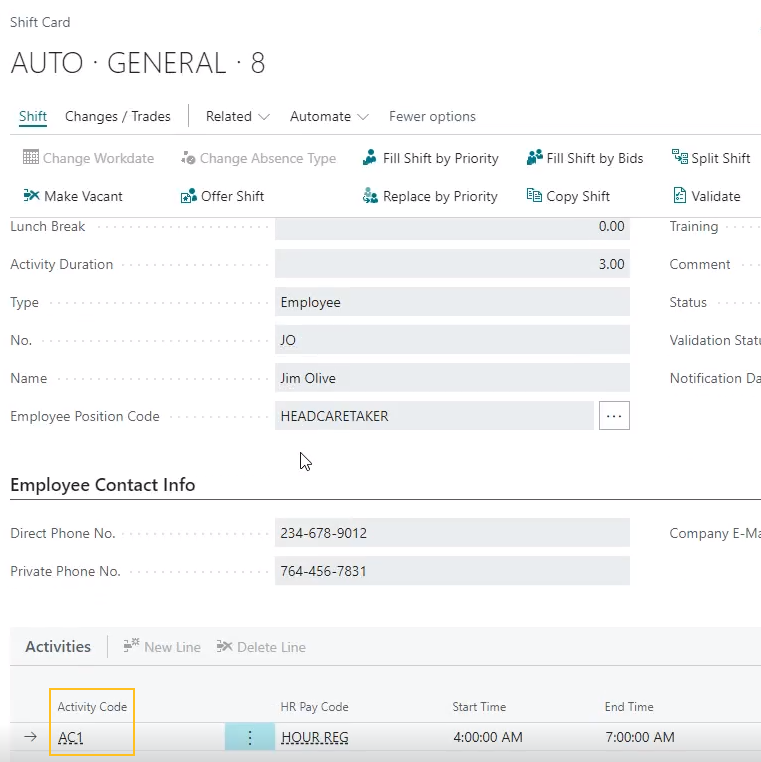Screen dimensions: 761x762
Task: Click the Make Vacant icon
Action: (31, 196)
